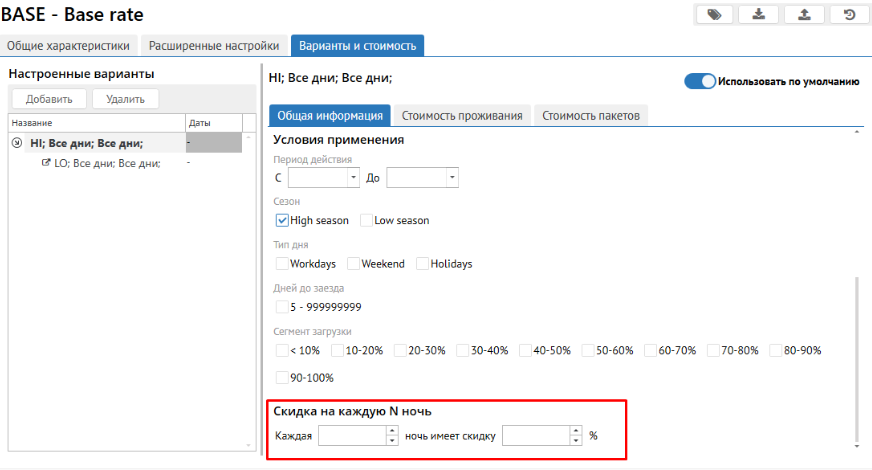
Task: Increase the Каждая night number spinner
Action: tap(392, 431)
